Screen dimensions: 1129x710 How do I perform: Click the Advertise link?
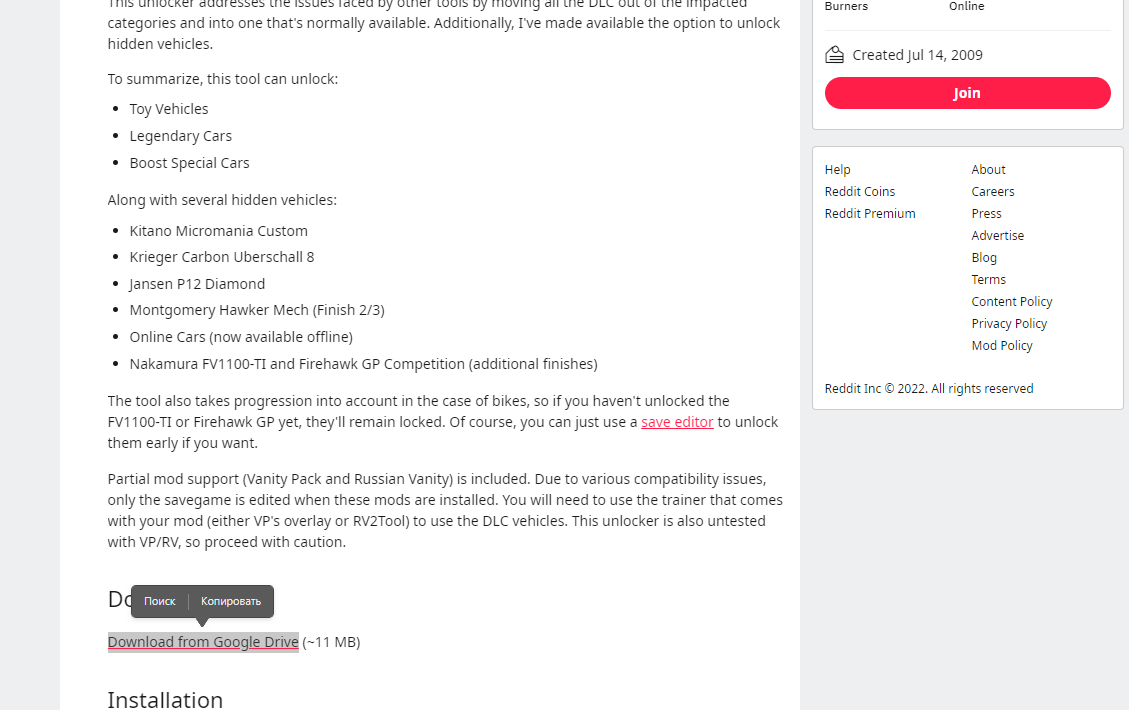coord(998,236)
